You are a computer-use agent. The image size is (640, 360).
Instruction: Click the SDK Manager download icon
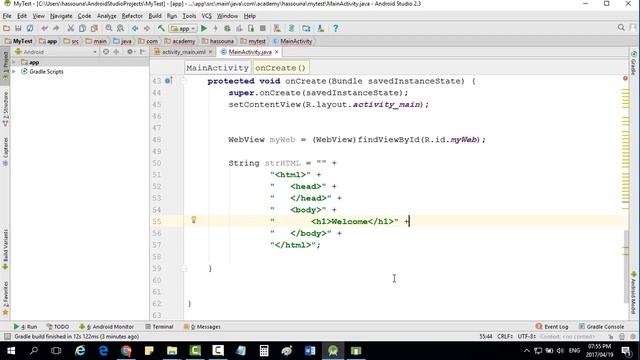[321, 28]
